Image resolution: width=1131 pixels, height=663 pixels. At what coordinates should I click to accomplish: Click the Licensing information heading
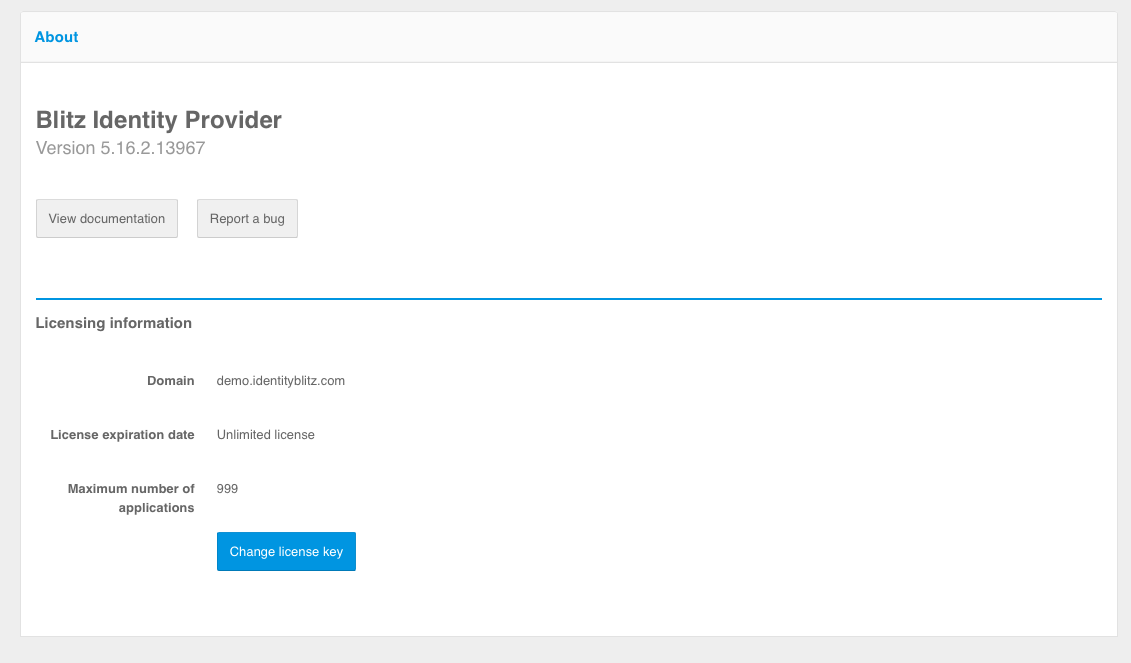[x=114, y=323]
